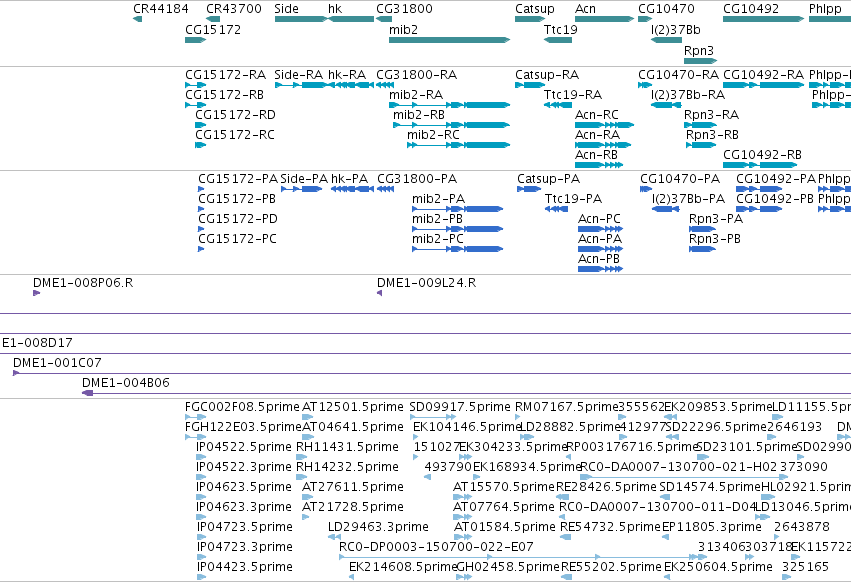Click the DME1-004B06 clone label
Viewport: 851px width, 582px height.
tap(126, 383)
